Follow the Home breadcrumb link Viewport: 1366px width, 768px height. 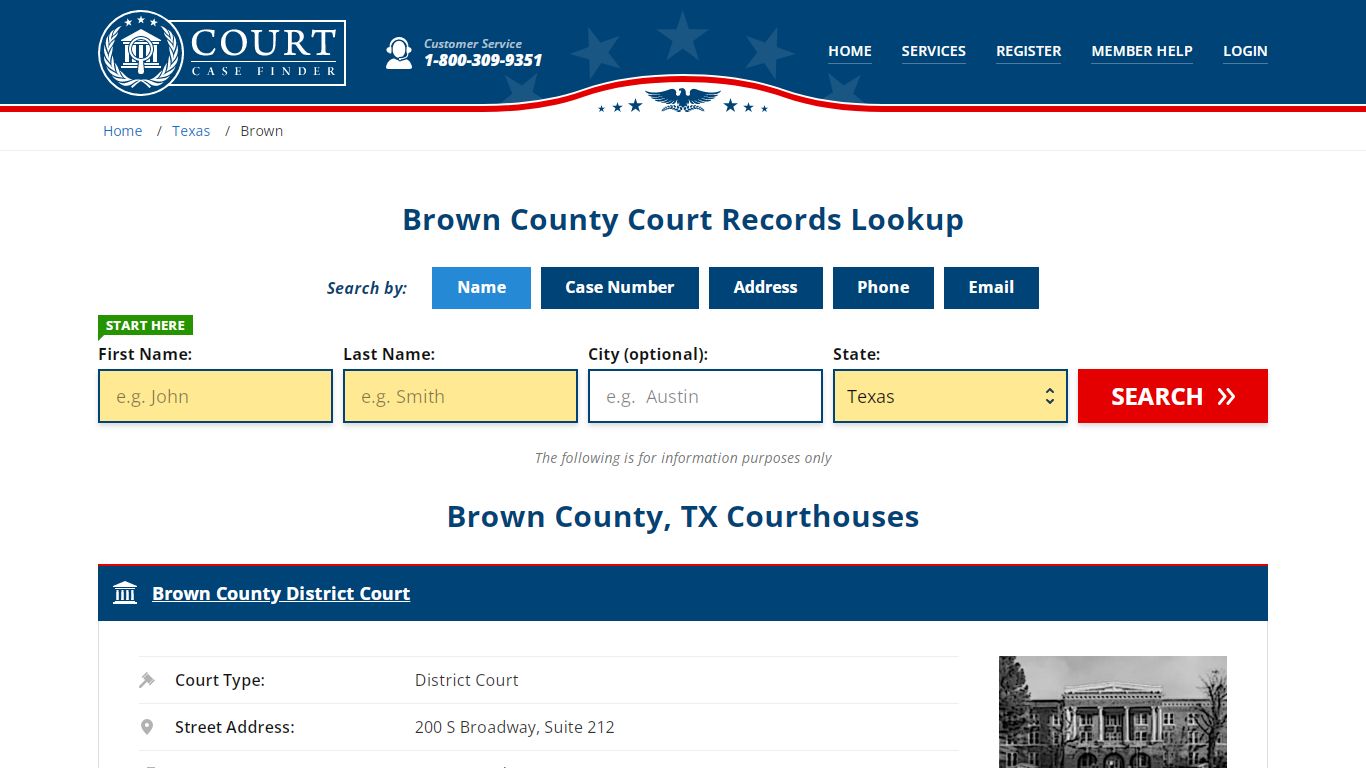(123, 131)
